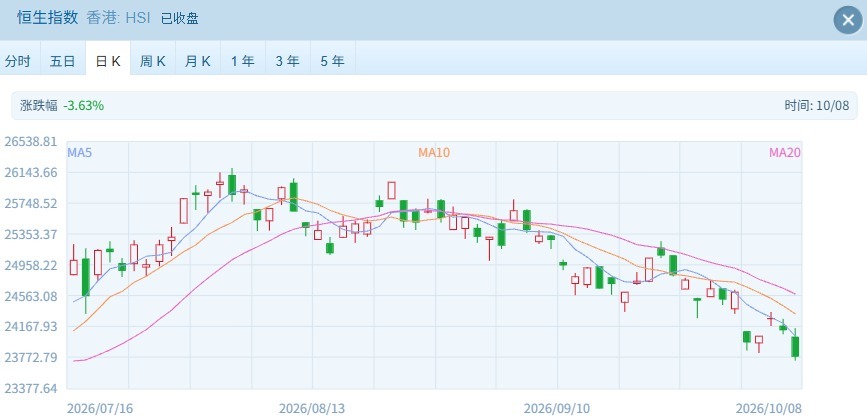Viewport: 867px width, 417px height.
Task: Select the 日K tab
Action: (108, 60)
